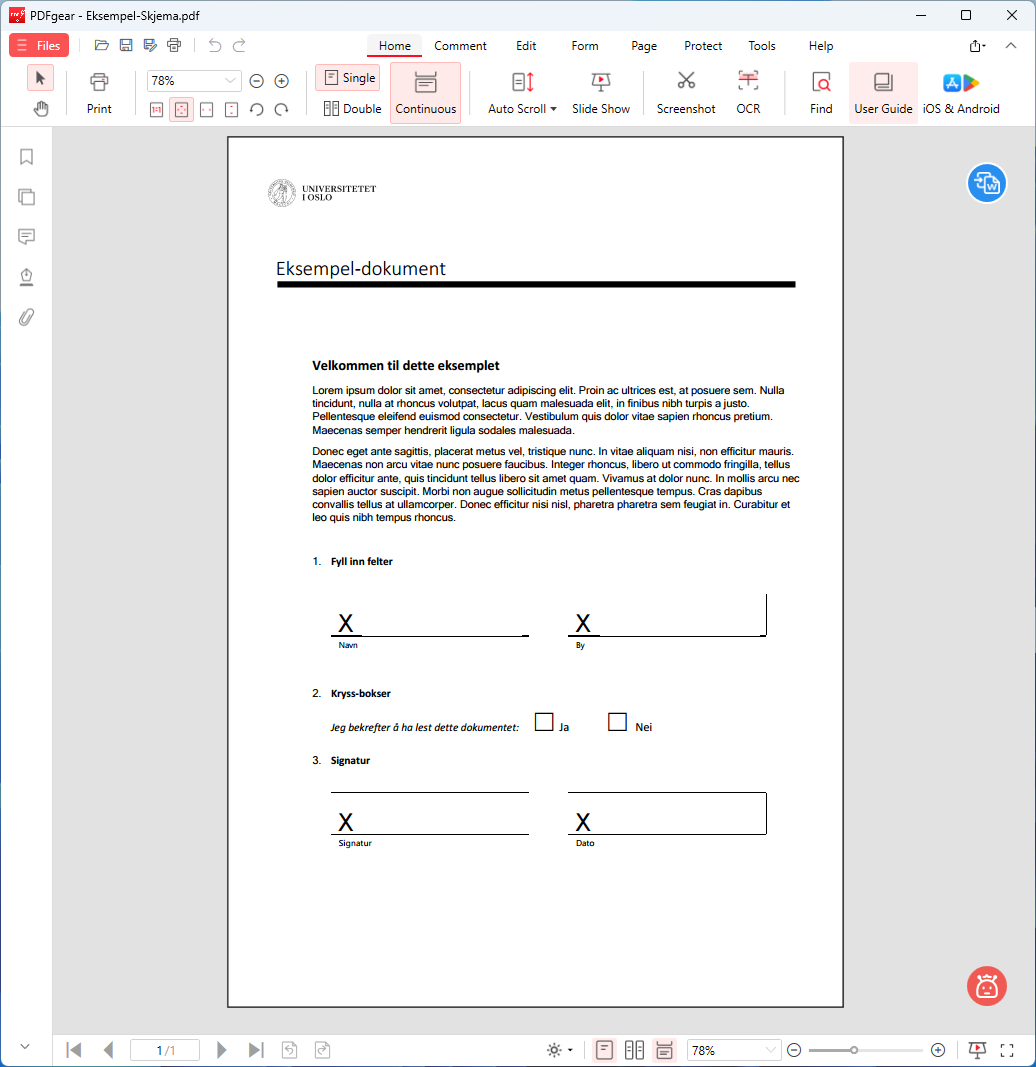Screen dimensions: 1036x1067
Task: Check the Nei checkbox
Action: click(617, 722)
